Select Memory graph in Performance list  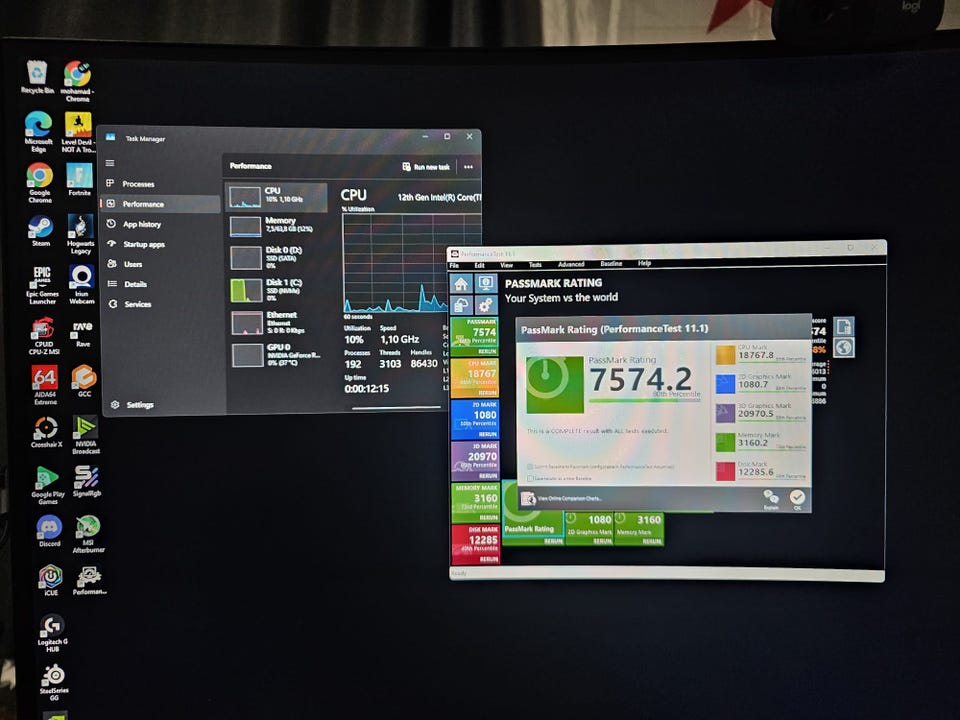276,226
